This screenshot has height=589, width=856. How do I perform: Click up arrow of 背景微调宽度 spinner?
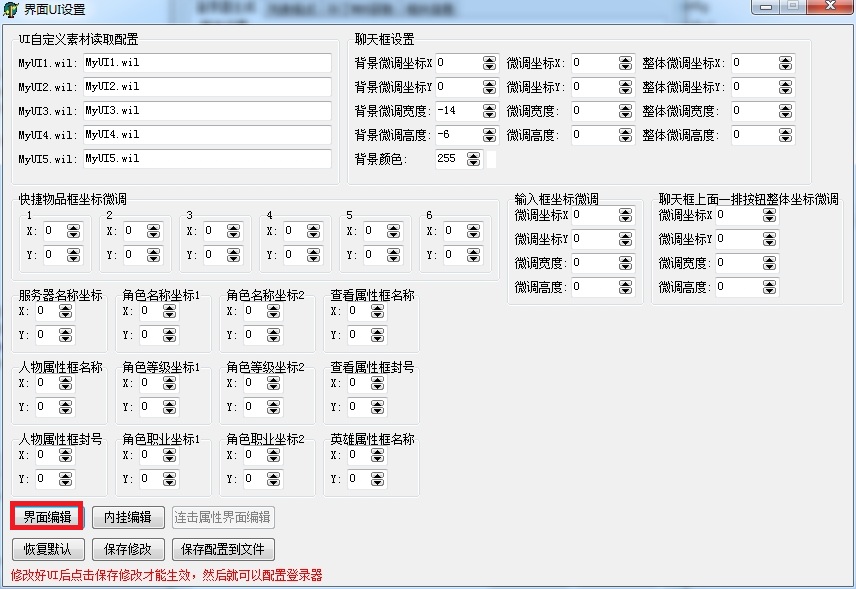(489, 107)
